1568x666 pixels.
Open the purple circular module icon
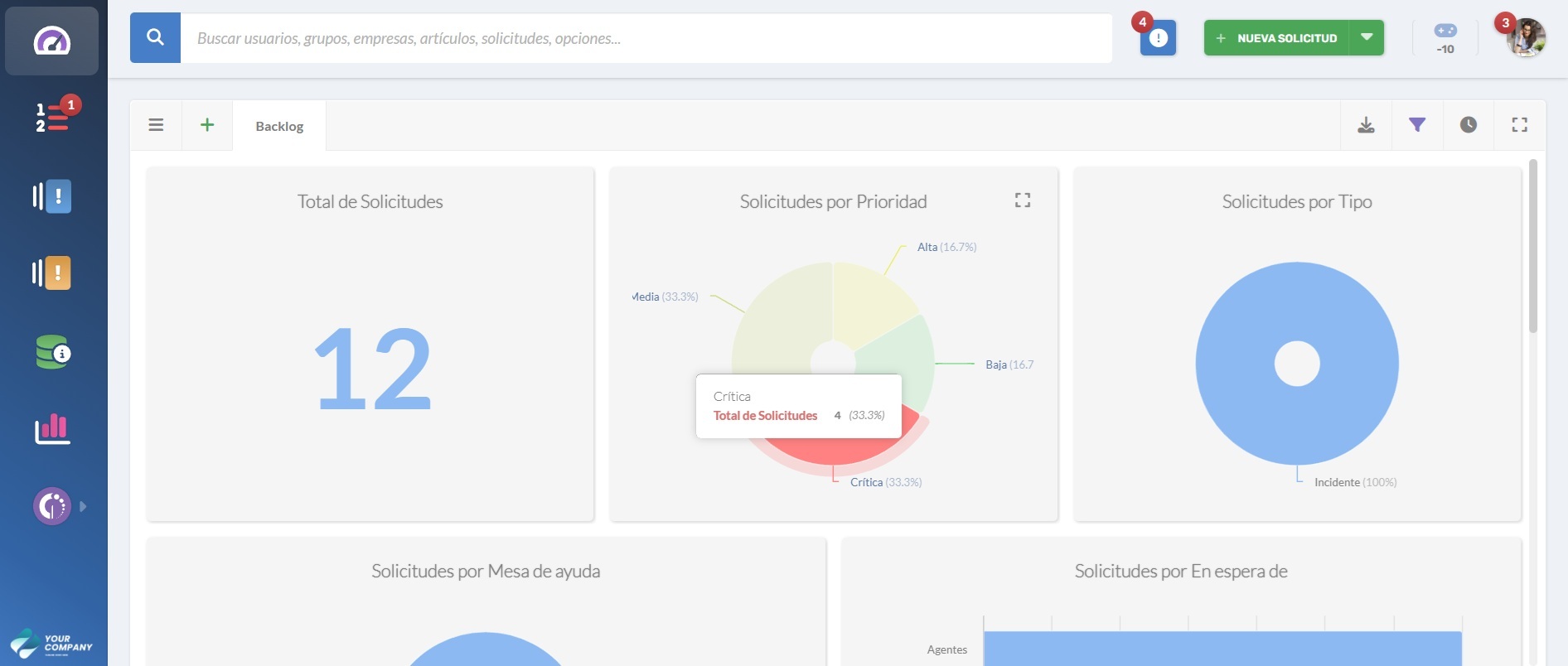(52, 506)
